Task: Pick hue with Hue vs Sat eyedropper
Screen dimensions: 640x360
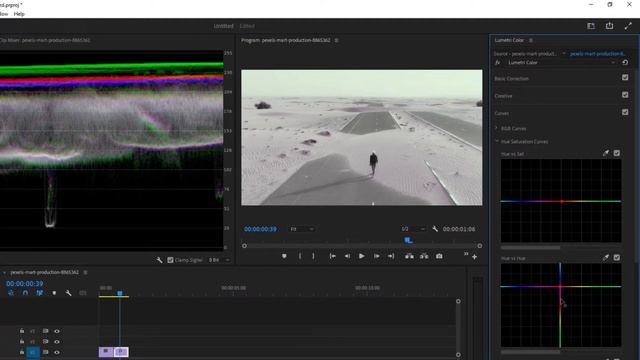Action: [x=606, y=153]
